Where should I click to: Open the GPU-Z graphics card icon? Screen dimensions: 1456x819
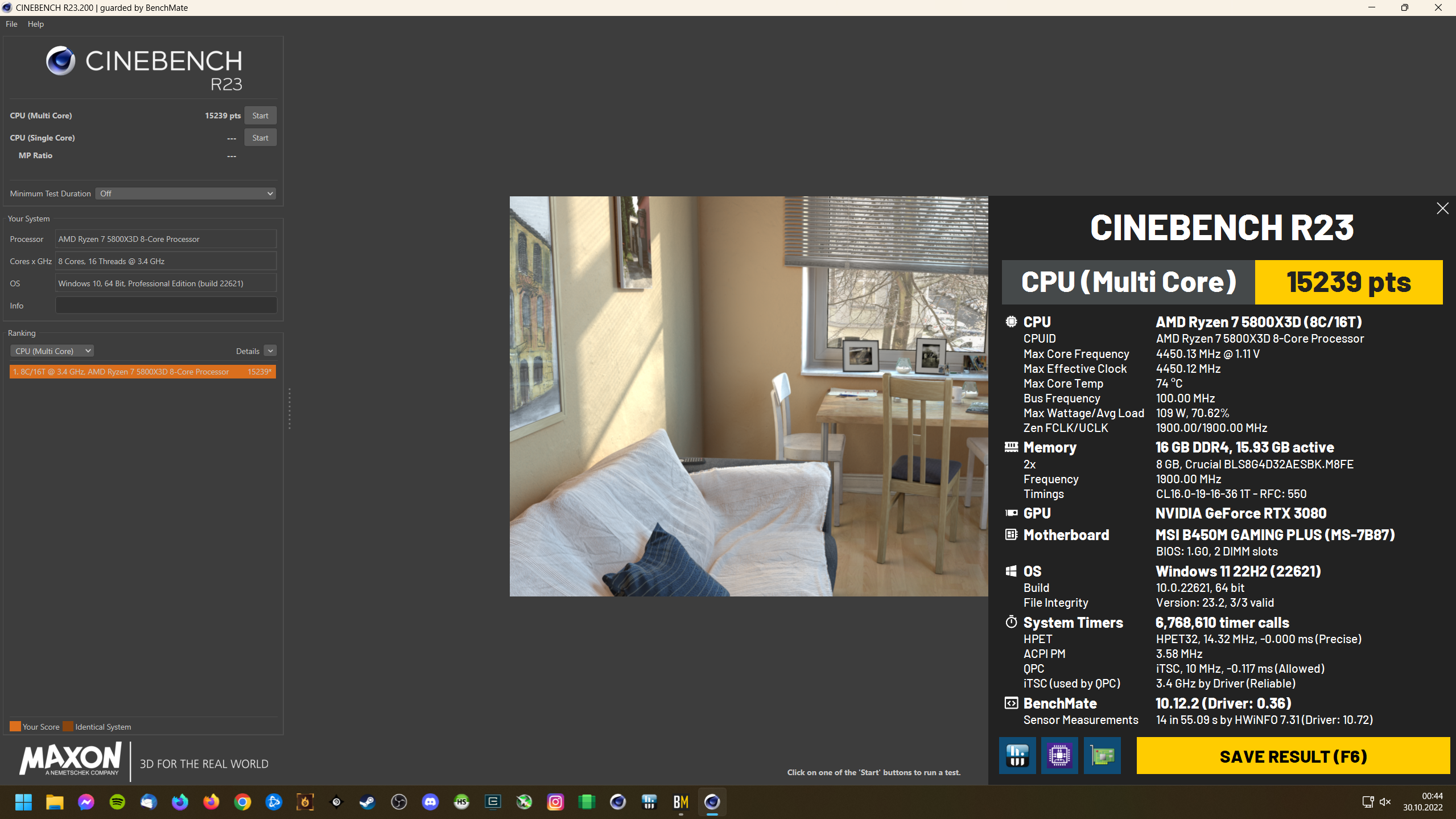coord(1102,755)
